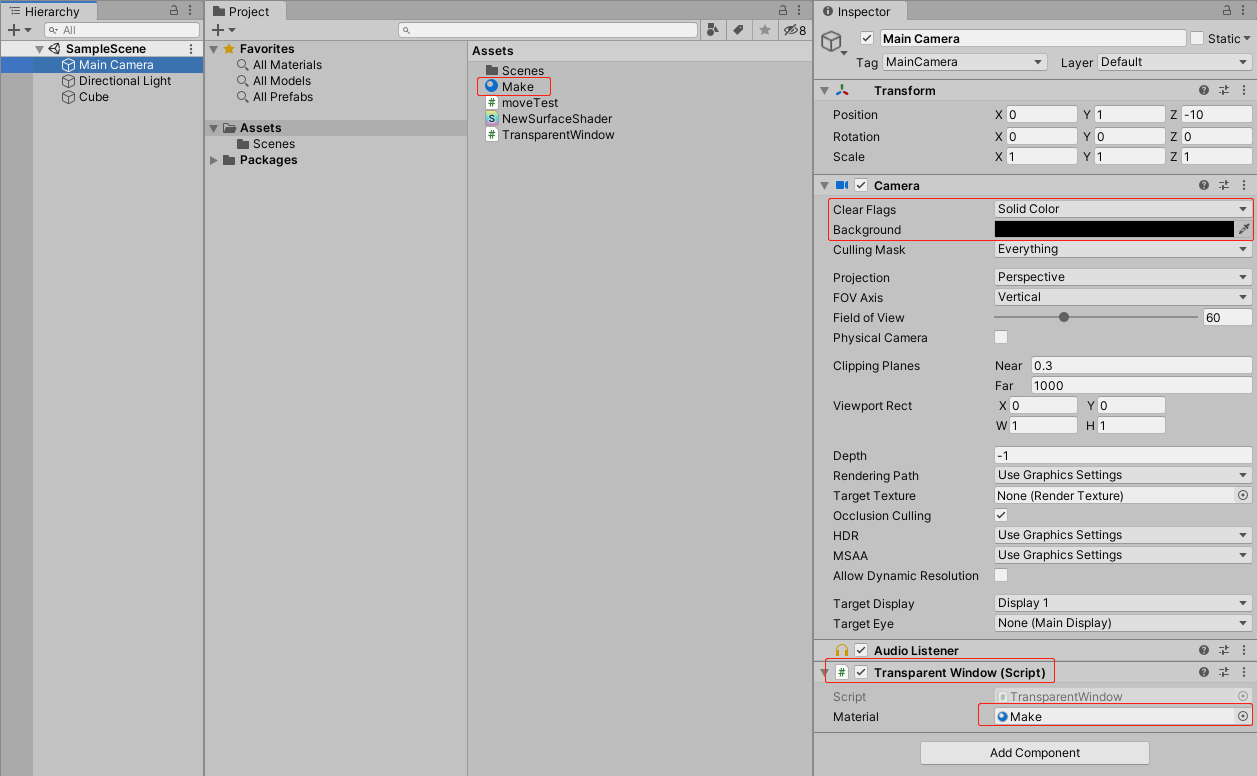The width and height of the screenshot is (1257, 776).
Task: Click the Project panel lock icon
Action: pos(784,10)
